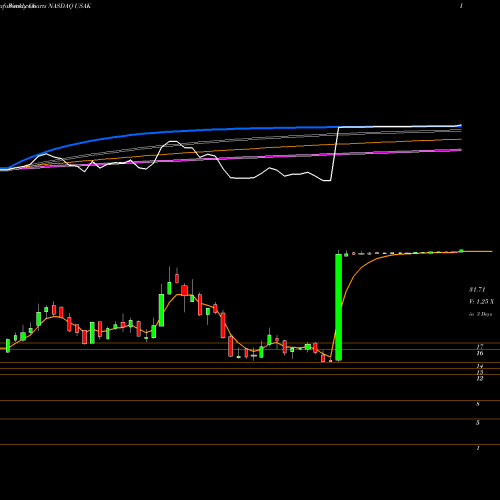Screen dimensions: 500x500
Task: Click the price level label 16
Action: coord(480,353)
